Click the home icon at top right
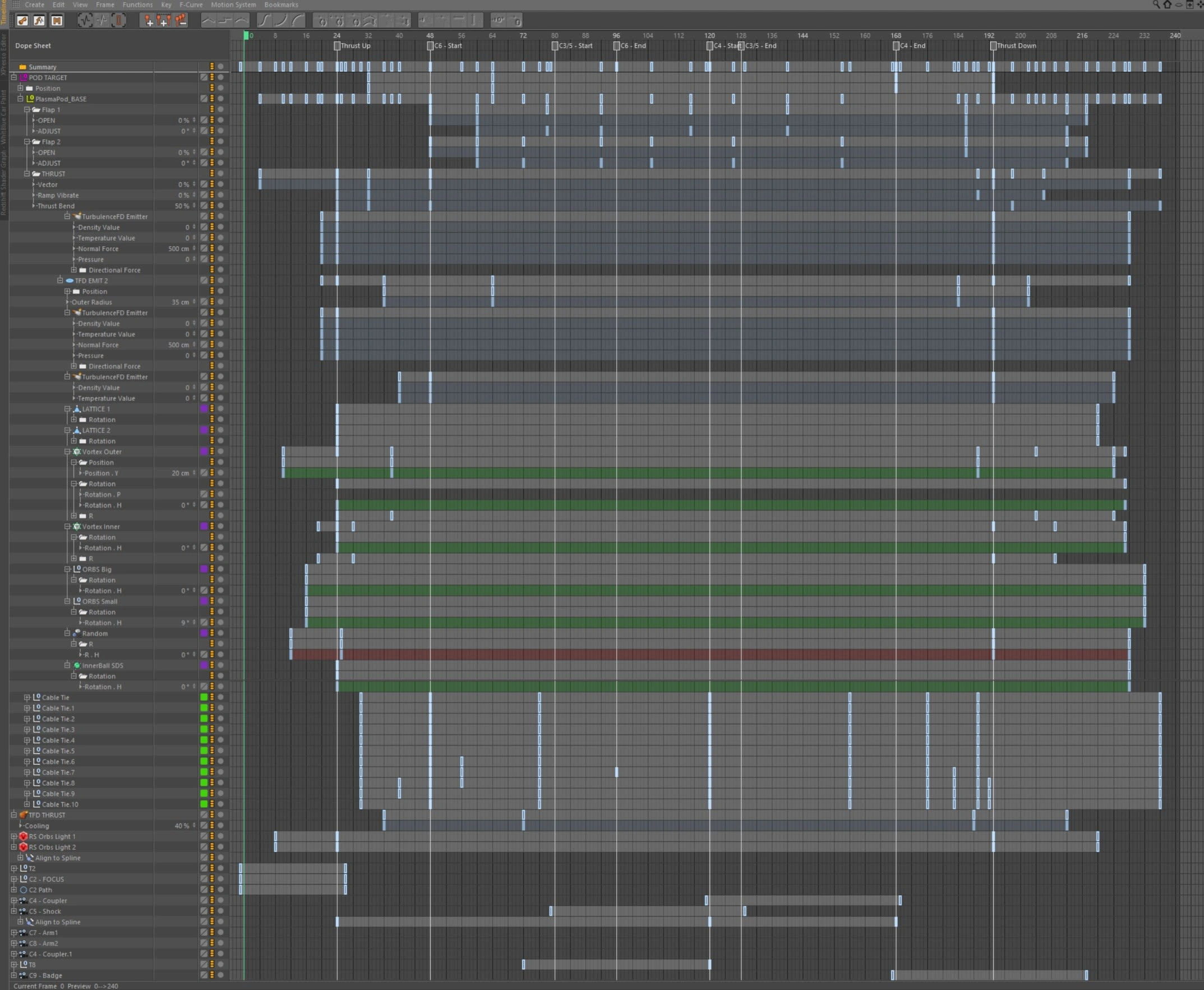 (x=1167, y=4)
